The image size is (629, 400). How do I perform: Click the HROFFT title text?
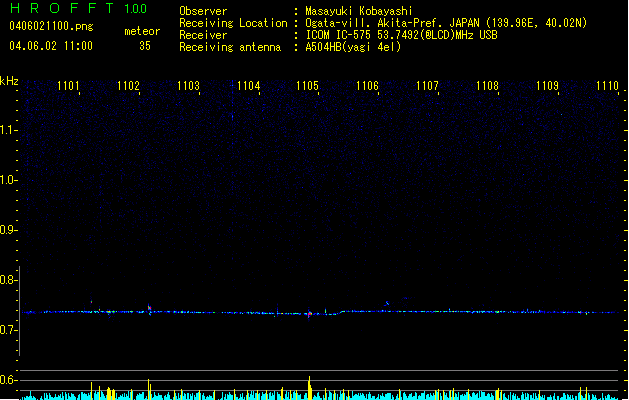pyautogui.click(x=62, y=8)
